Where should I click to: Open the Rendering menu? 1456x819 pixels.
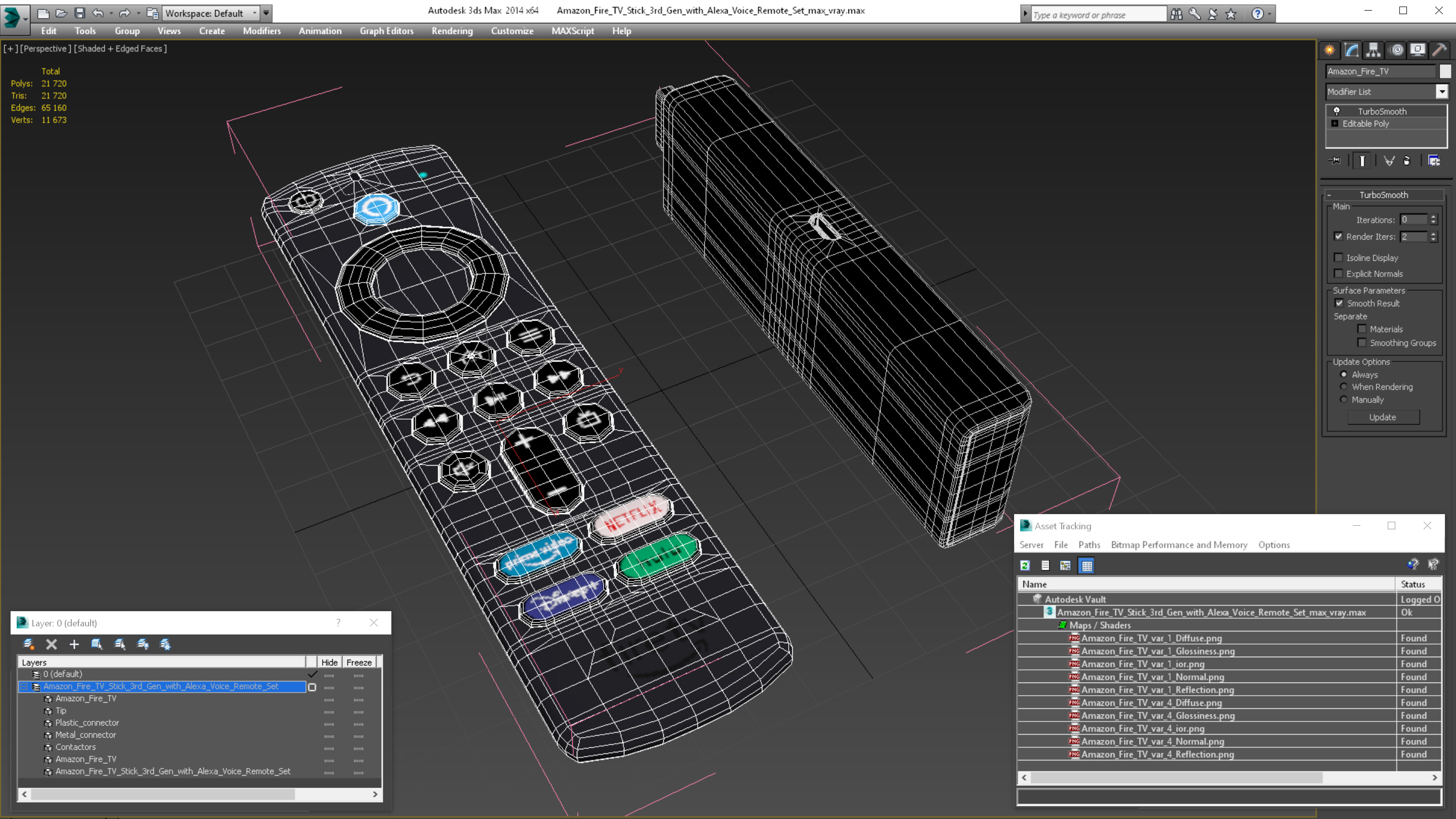coord(452,31)
